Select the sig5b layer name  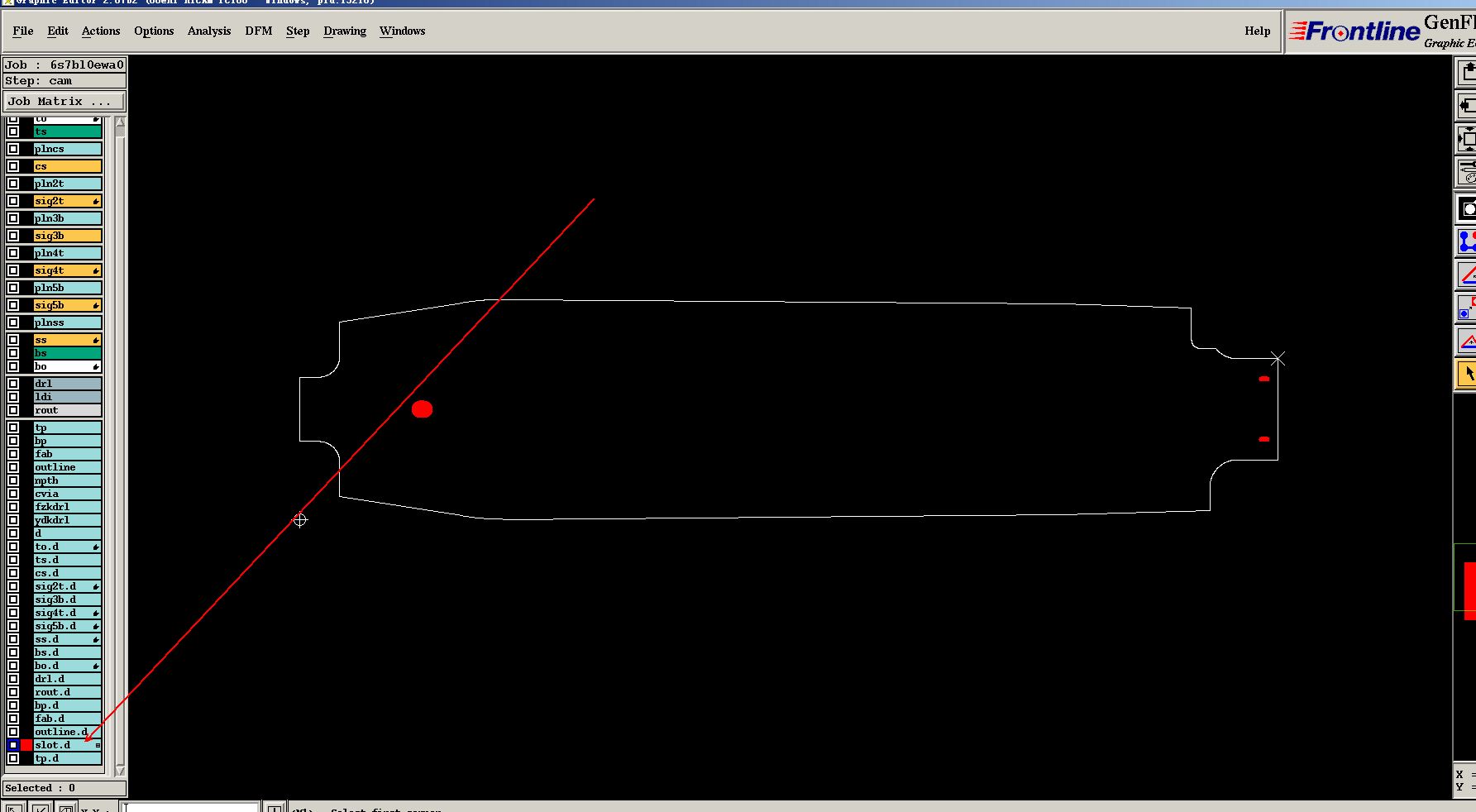tap(68, 305)
